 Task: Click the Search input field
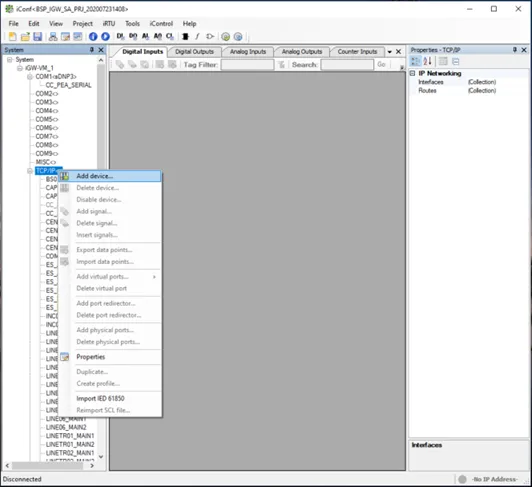(347, 64)
